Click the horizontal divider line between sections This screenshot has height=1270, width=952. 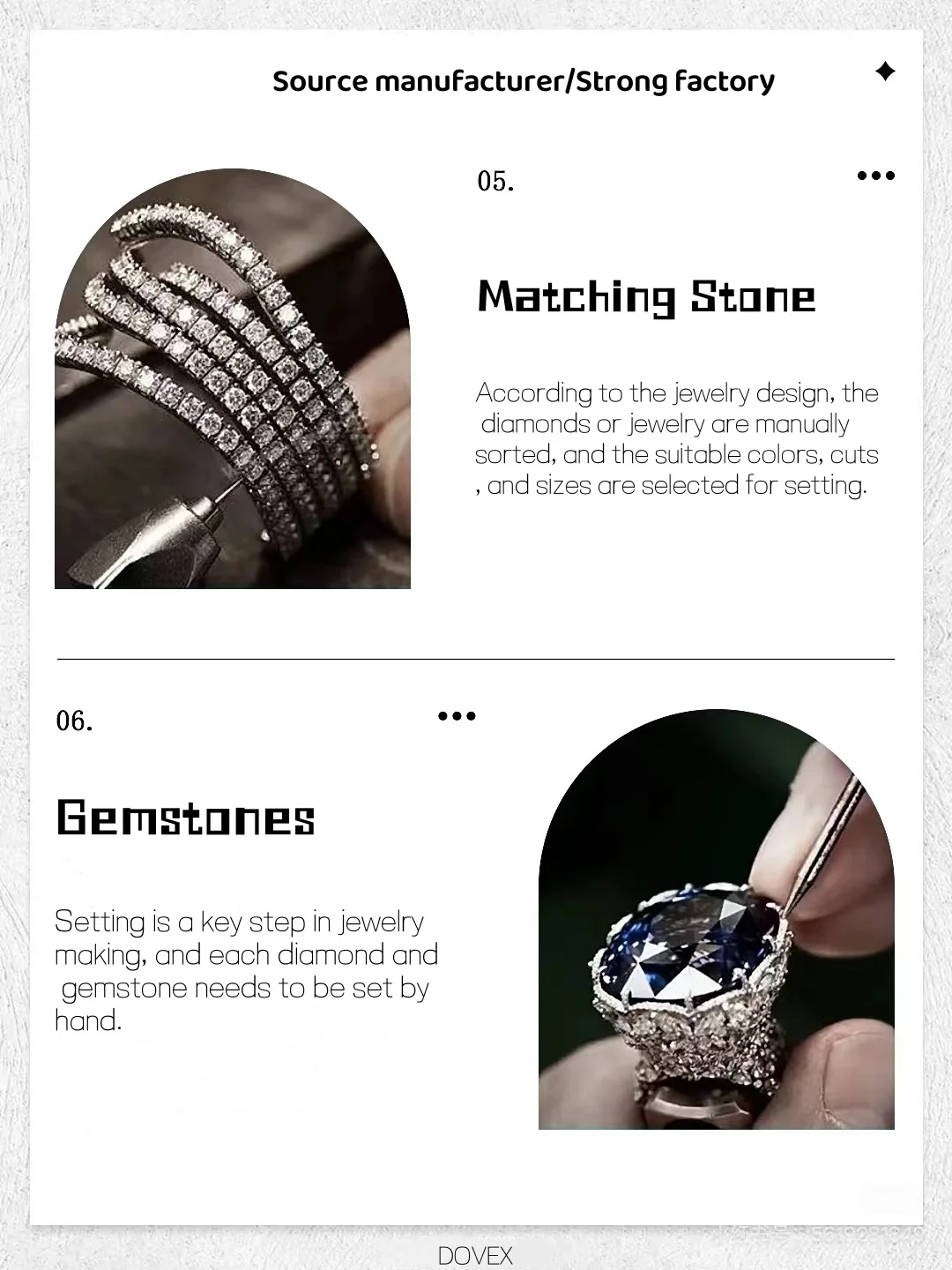point(476,659)
